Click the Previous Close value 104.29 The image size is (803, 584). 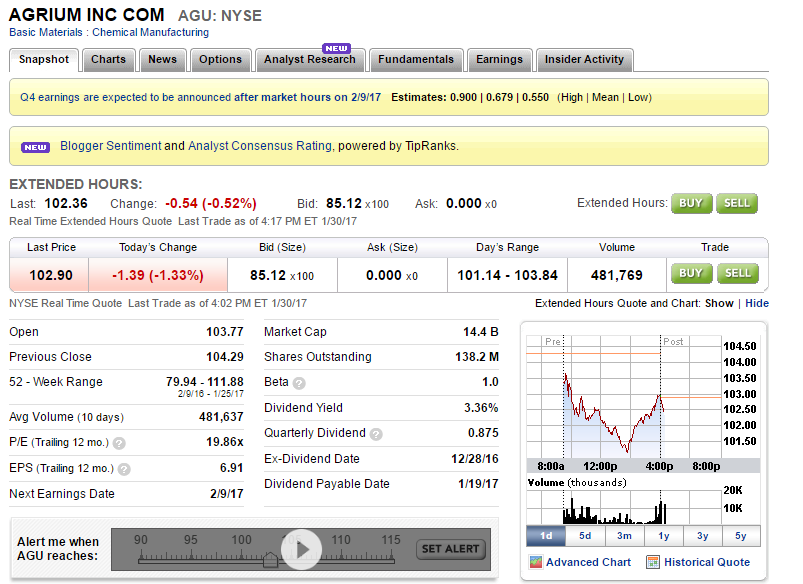pos(224,357)
